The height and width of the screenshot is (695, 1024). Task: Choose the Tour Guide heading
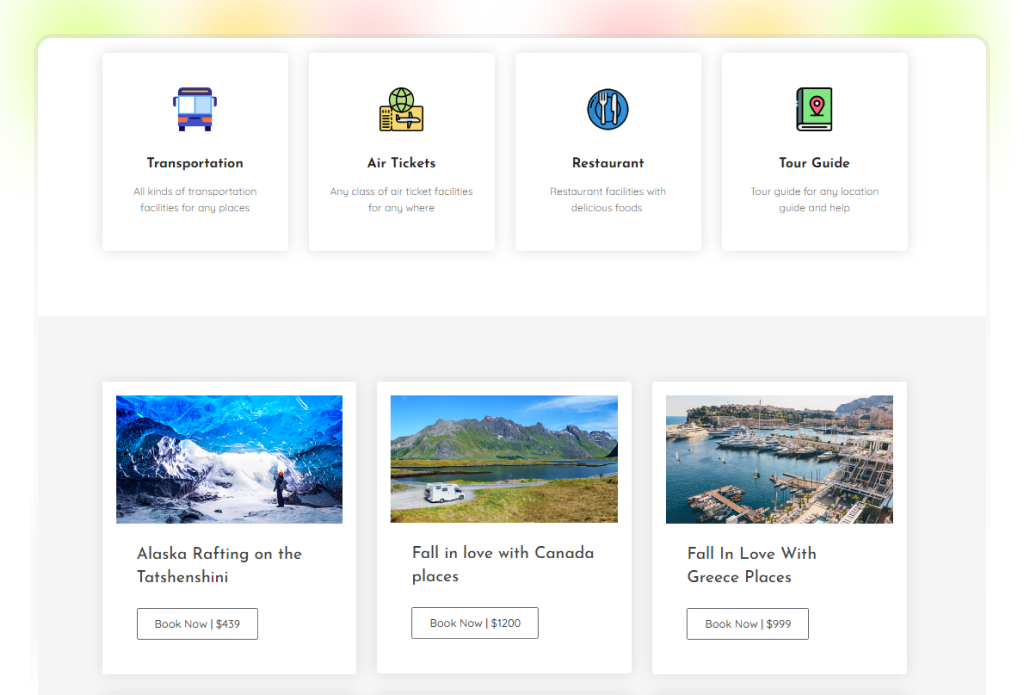pos(814,163)
